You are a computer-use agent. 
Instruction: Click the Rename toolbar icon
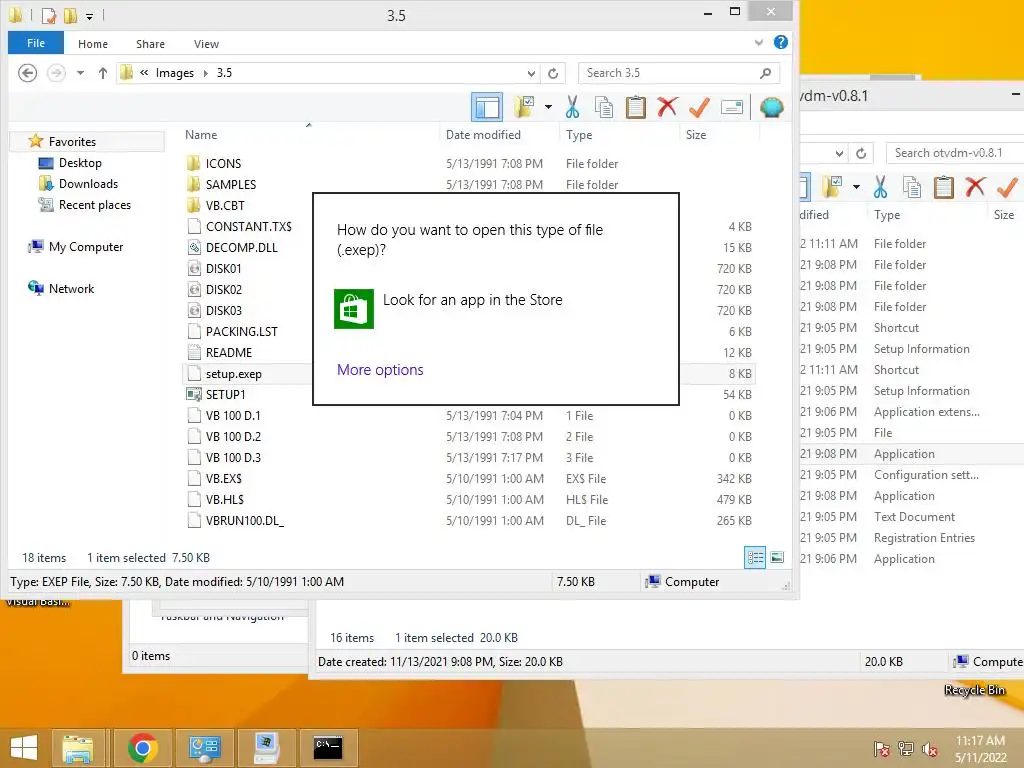click(x=732, y=107)
